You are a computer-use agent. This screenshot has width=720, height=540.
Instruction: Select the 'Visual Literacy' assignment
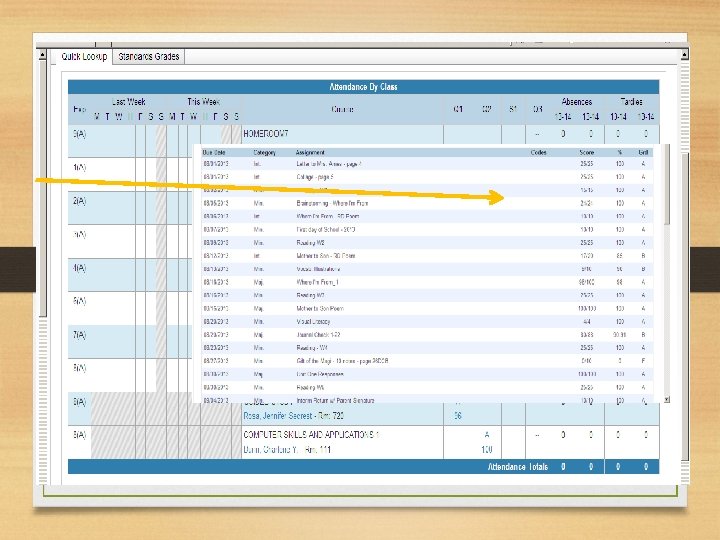(x=313, y=321)
